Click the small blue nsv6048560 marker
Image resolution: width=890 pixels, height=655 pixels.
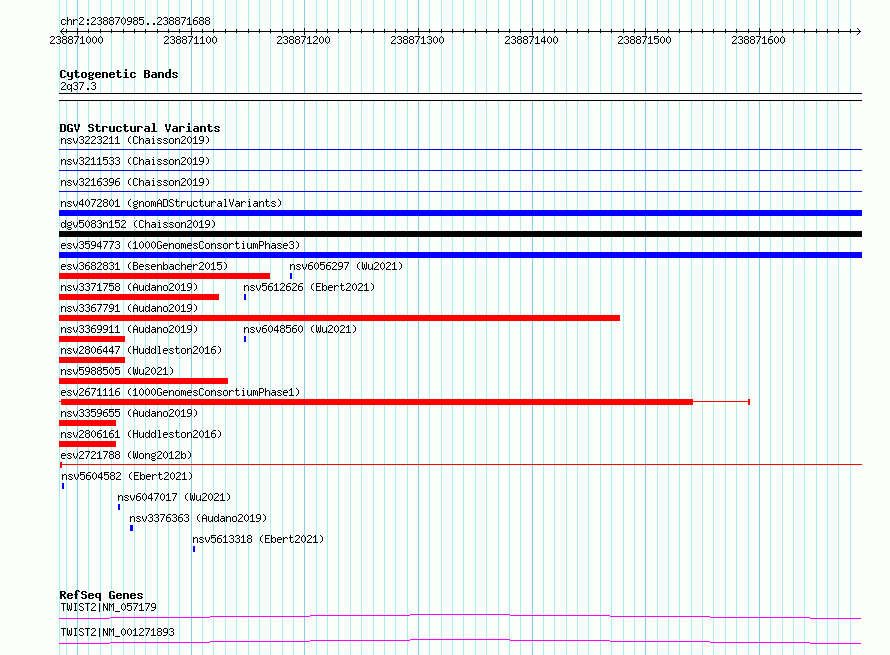click(245, 339)
